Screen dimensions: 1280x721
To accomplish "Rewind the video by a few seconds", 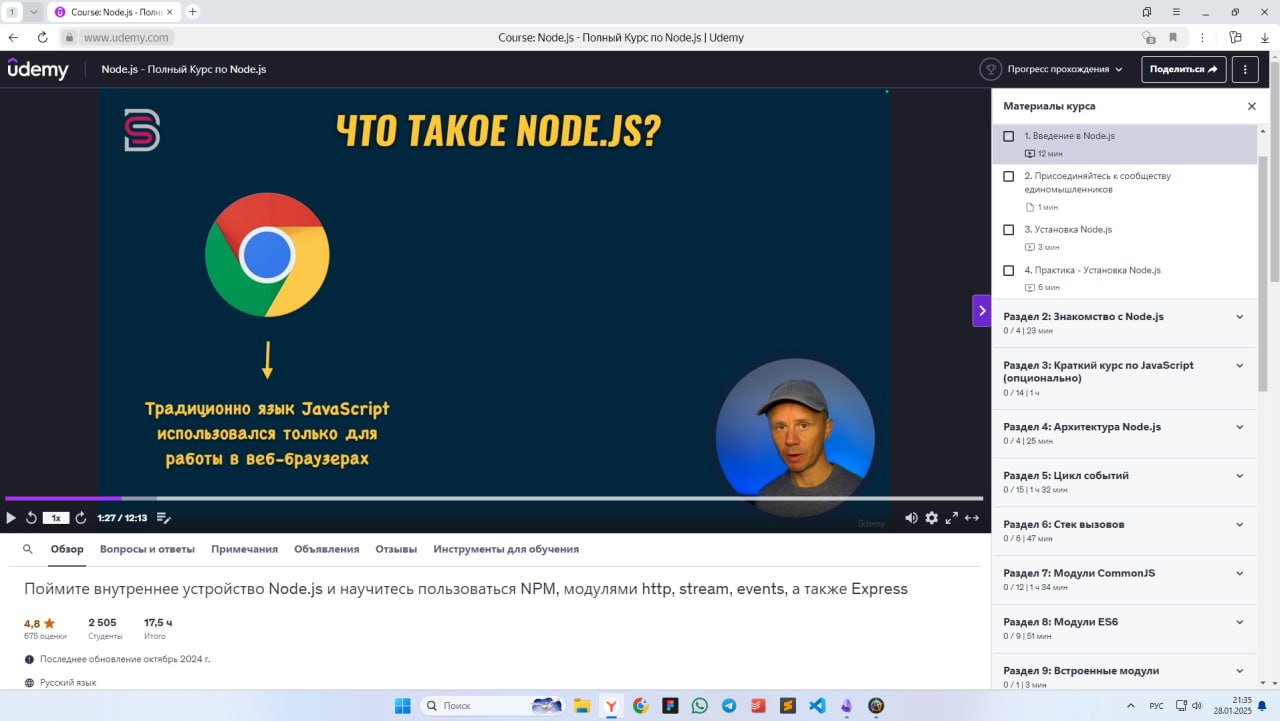I will [31, 518].
